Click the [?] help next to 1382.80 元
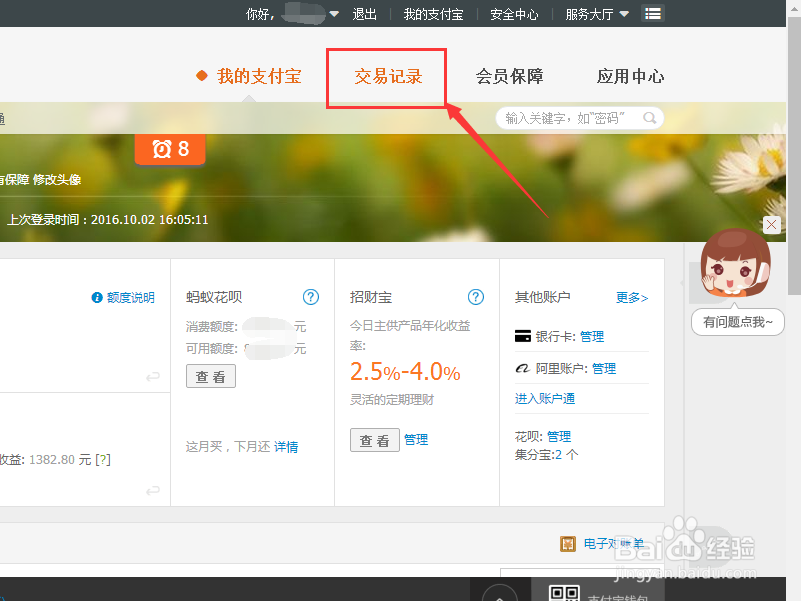The image size is (801, 601). tap(103, 459)
